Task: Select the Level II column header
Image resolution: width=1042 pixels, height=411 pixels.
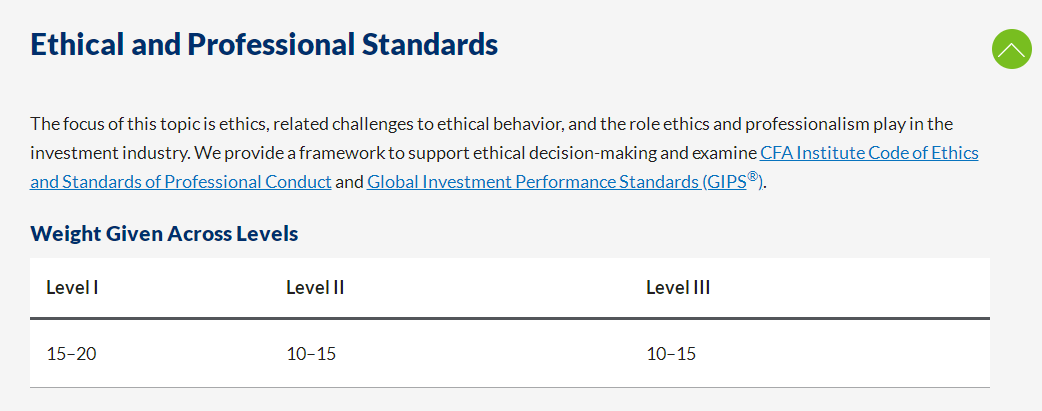Action: (x=315, y=288)
